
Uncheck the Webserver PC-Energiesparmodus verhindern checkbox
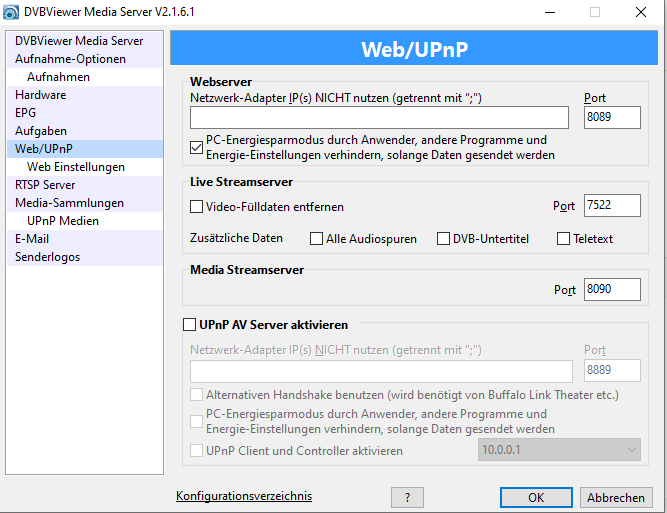pyautogui.click(x=196, y=148)
